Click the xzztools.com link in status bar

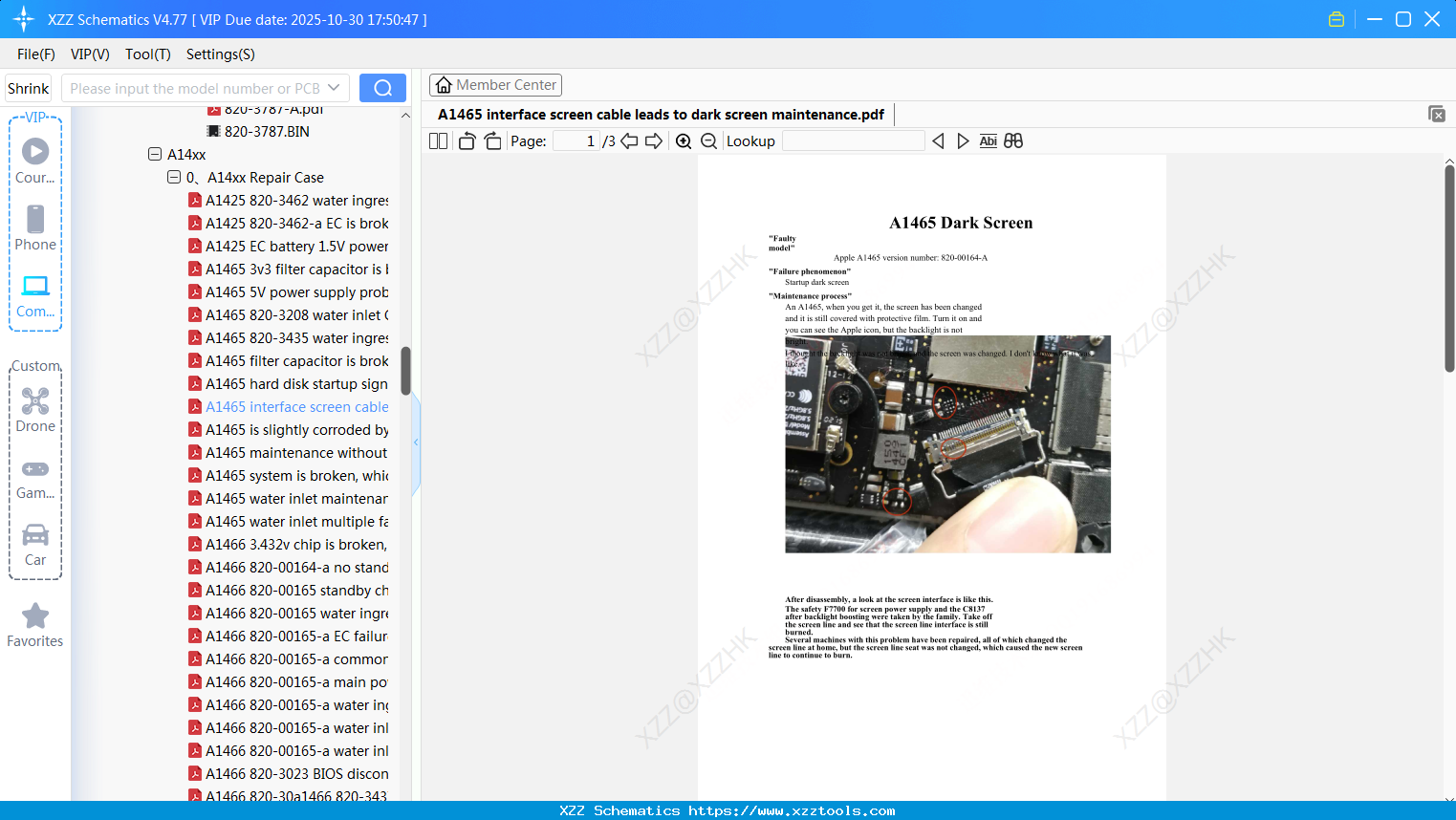[x=792, y=810]
